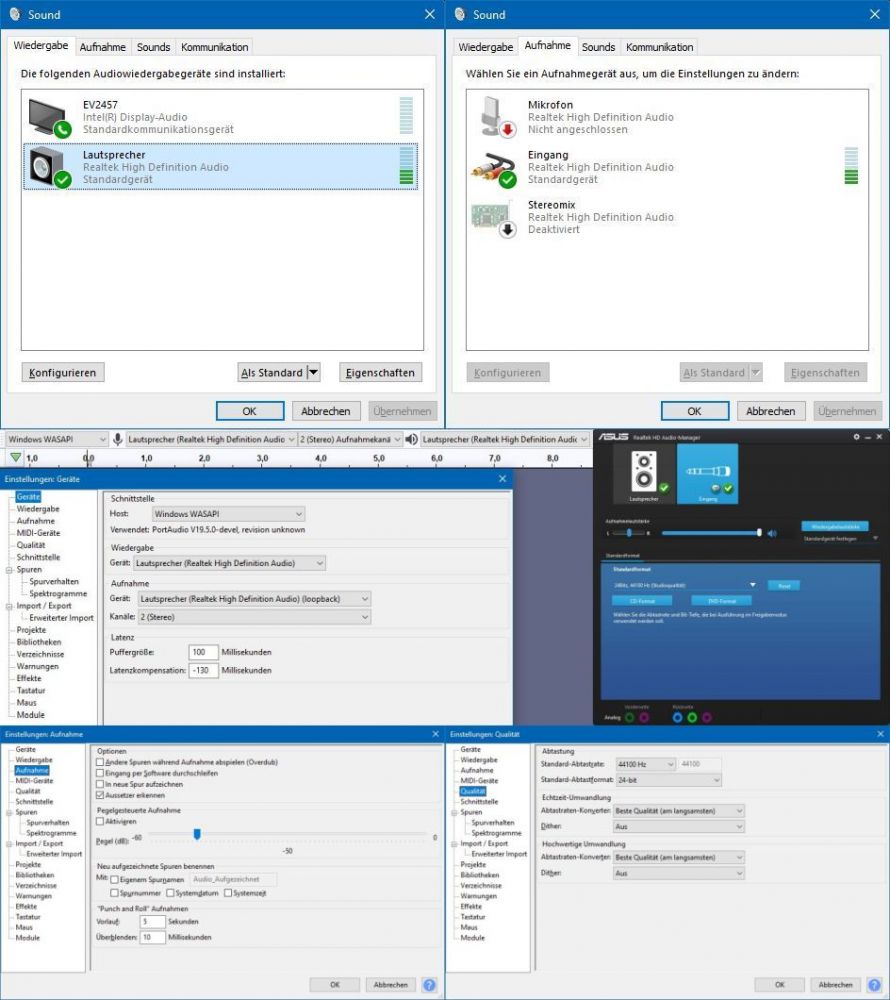The image size is (890, 1000).
Task: Open Realtek HD Audio Manager settings gear
Action: [x=856, y=437]
